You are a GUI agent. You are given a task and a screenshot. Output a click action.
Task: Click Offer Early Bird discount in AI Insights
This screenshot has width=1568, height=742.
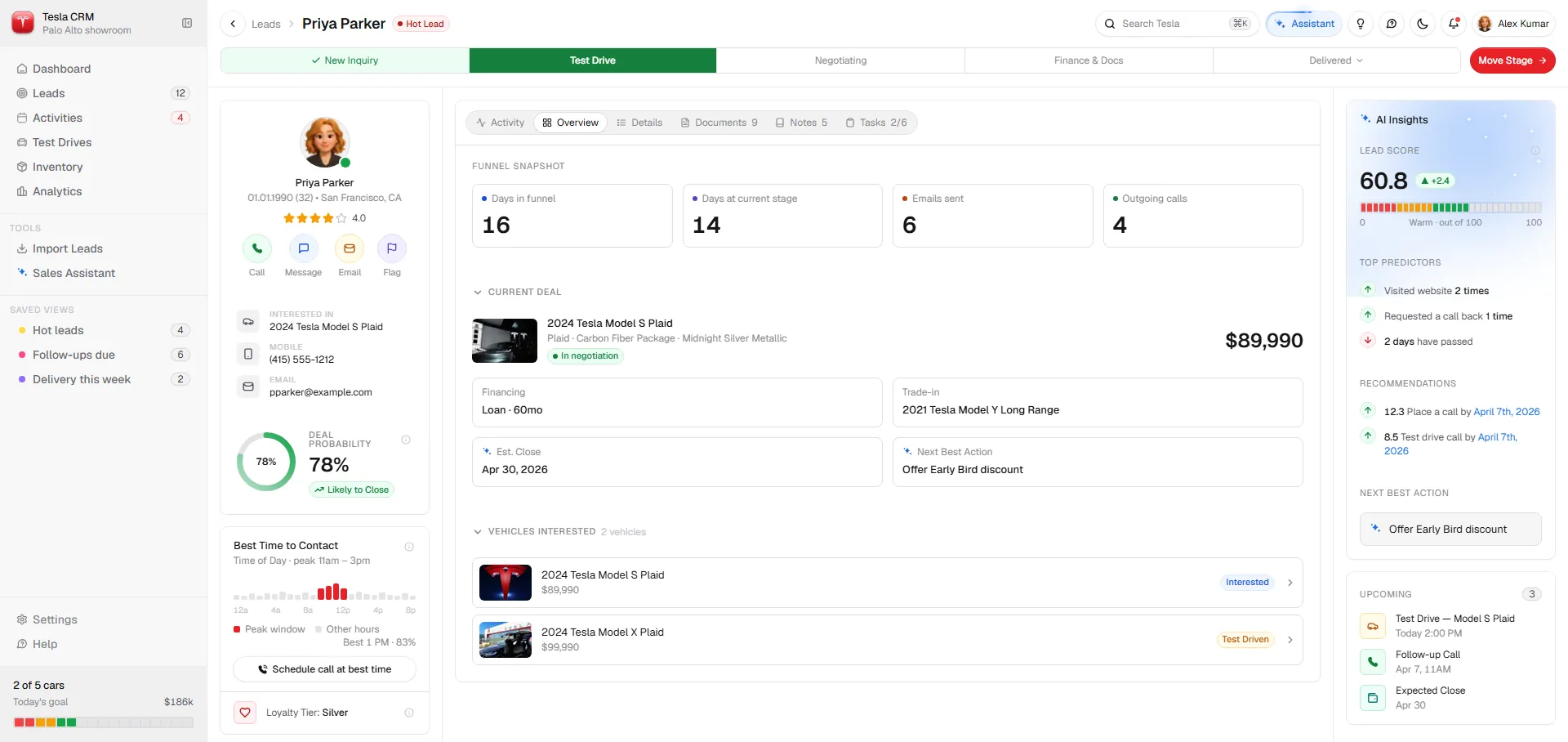(1450, 530)
